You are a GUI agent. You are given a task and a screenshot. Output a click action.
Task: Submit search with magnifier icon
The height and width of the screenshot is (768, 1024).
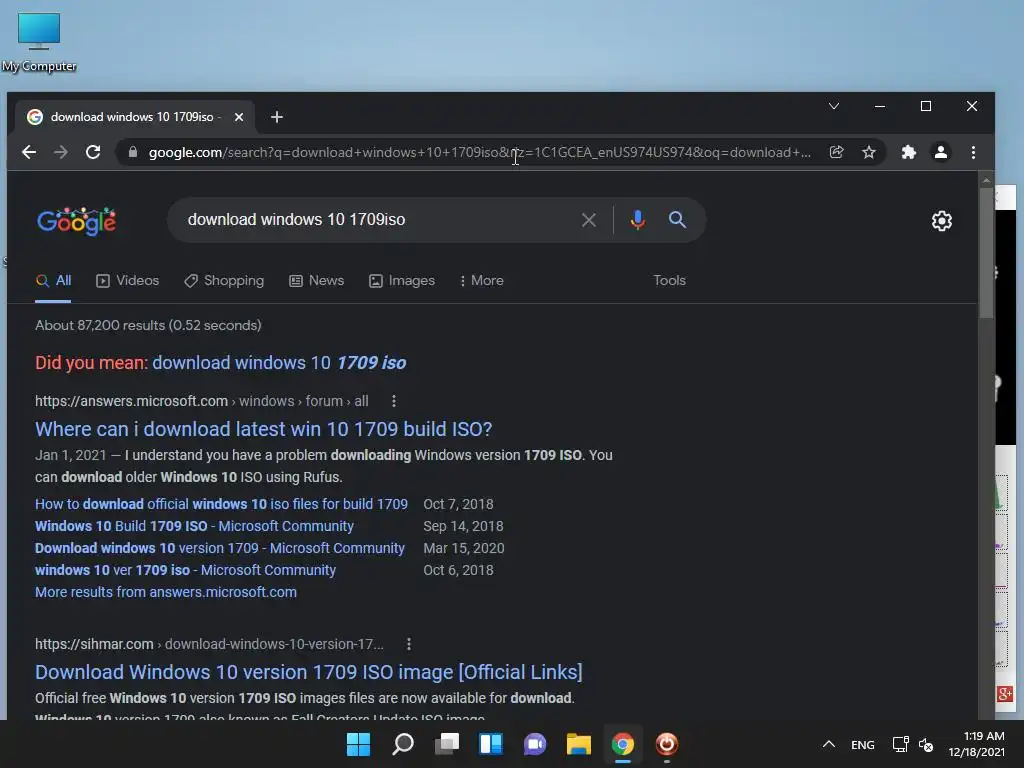677,219
